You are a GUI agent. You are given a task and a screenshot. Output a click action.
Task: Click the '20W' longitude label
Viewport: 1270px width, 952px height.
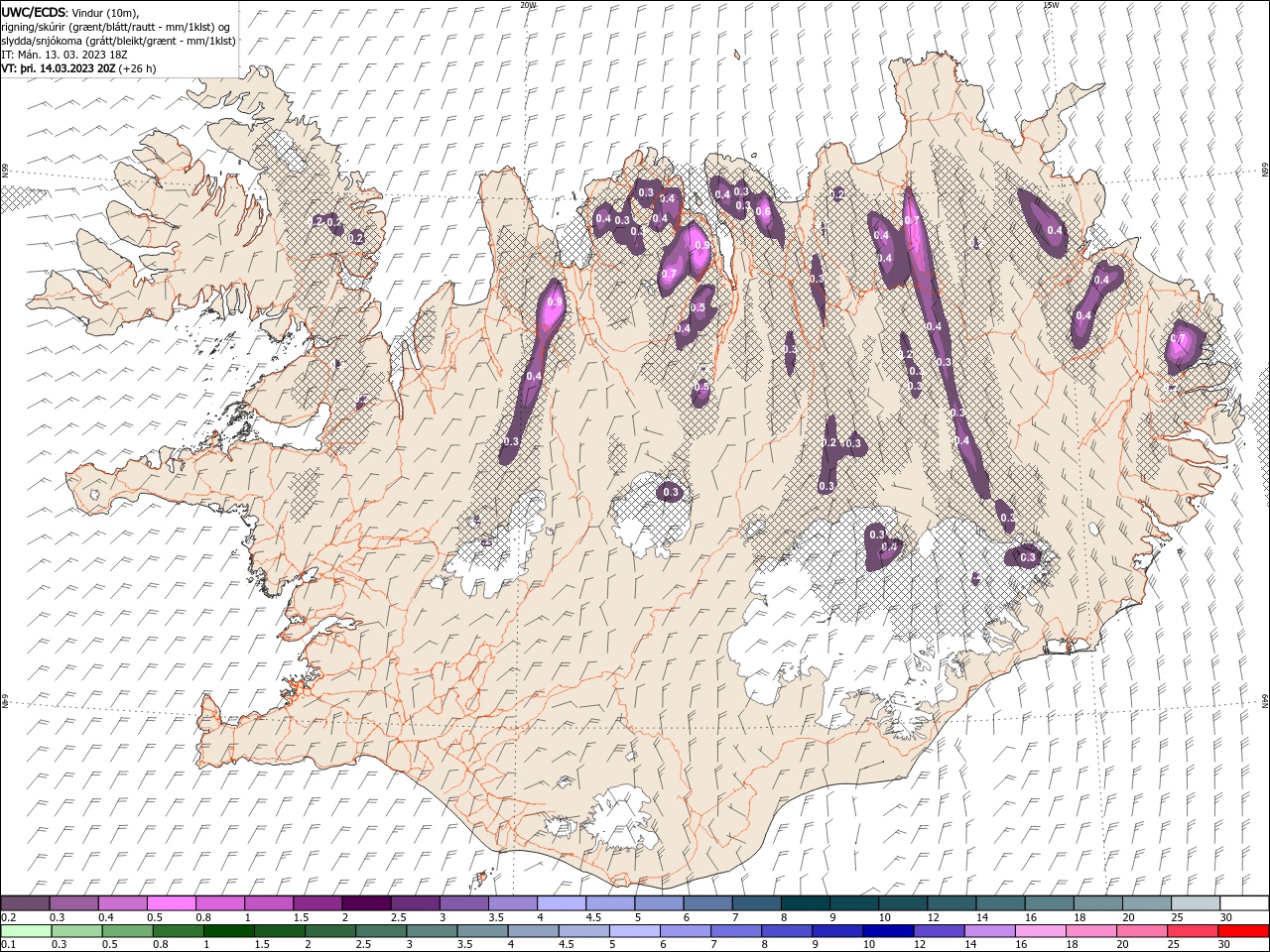point(528,5)
